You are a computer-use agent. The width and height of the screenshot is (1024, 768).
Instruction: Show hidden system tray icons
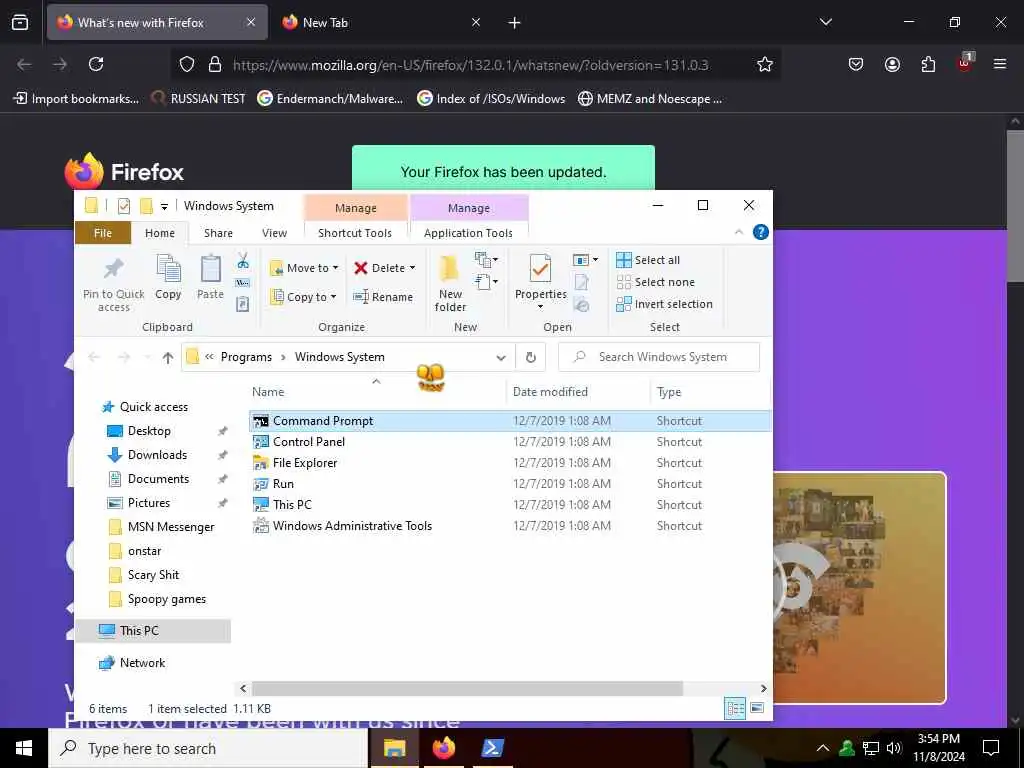(823, 748)
